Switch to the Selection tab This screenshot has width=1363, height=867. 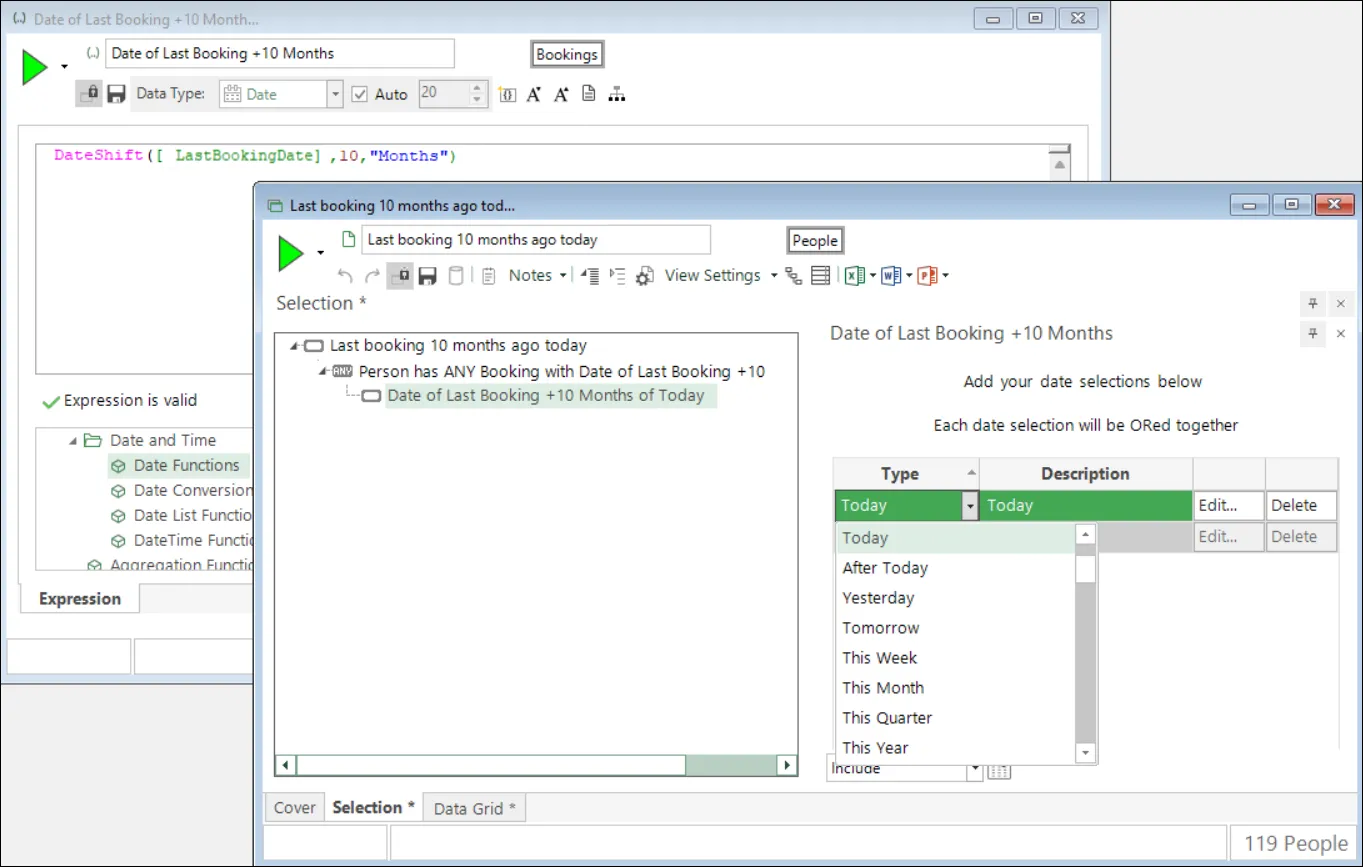click(x=373, y=807)
